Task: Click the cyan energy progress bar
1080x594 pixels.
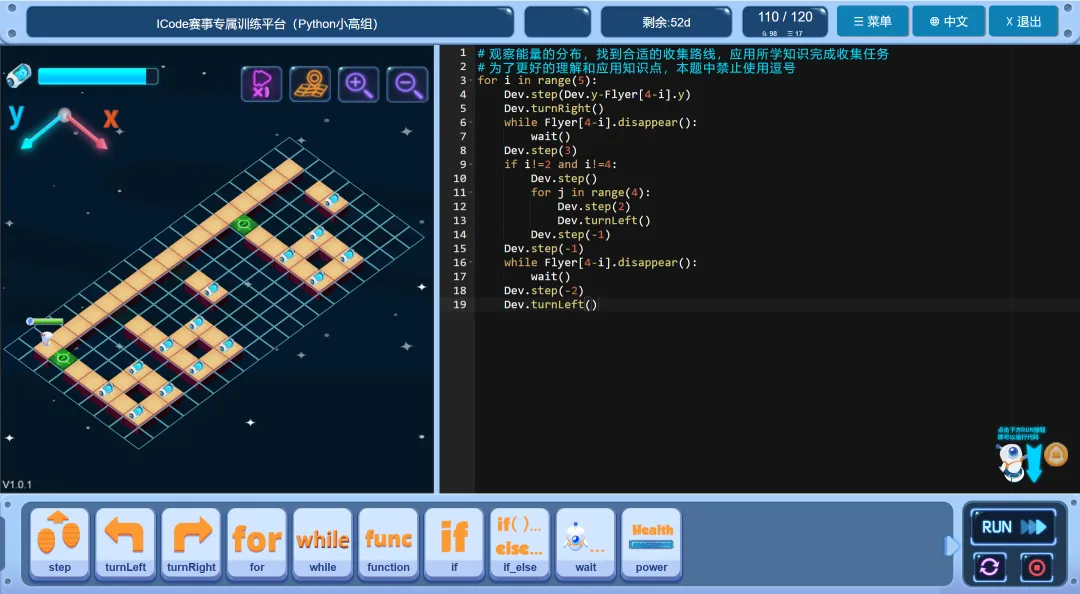Action: click(97, 76)
